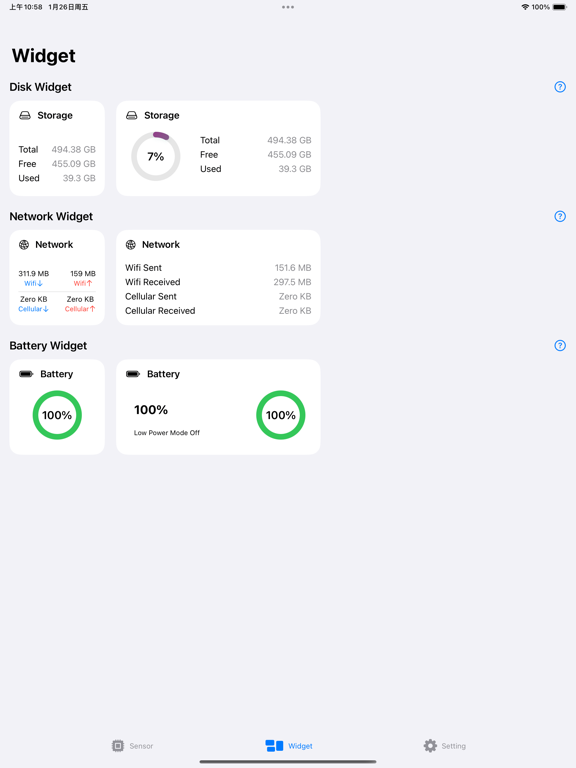Tap the battery icon in status bar
576x768 pixels.
tap(560, 7)
